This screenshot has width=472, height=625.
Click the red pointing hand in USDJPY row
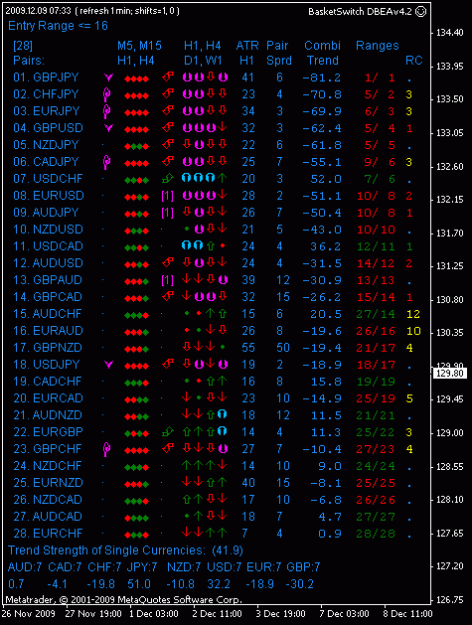click(x=168, y=364)
